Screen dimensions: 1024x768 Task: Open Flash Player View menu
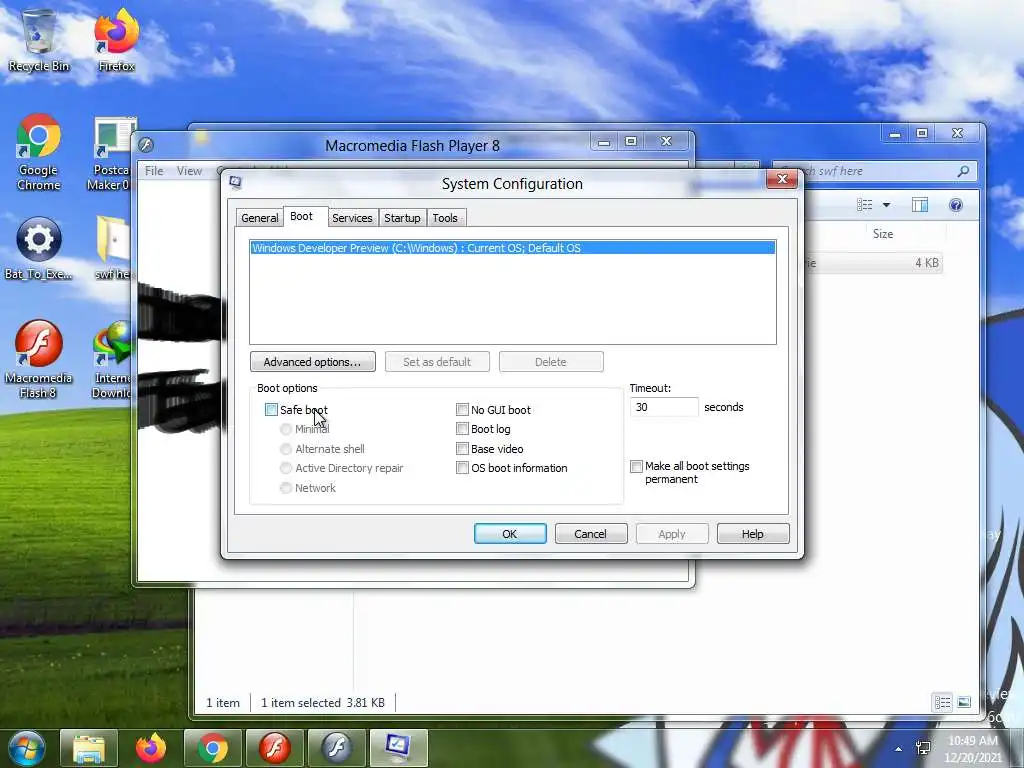pyautogui.click(x=189, y=171)
